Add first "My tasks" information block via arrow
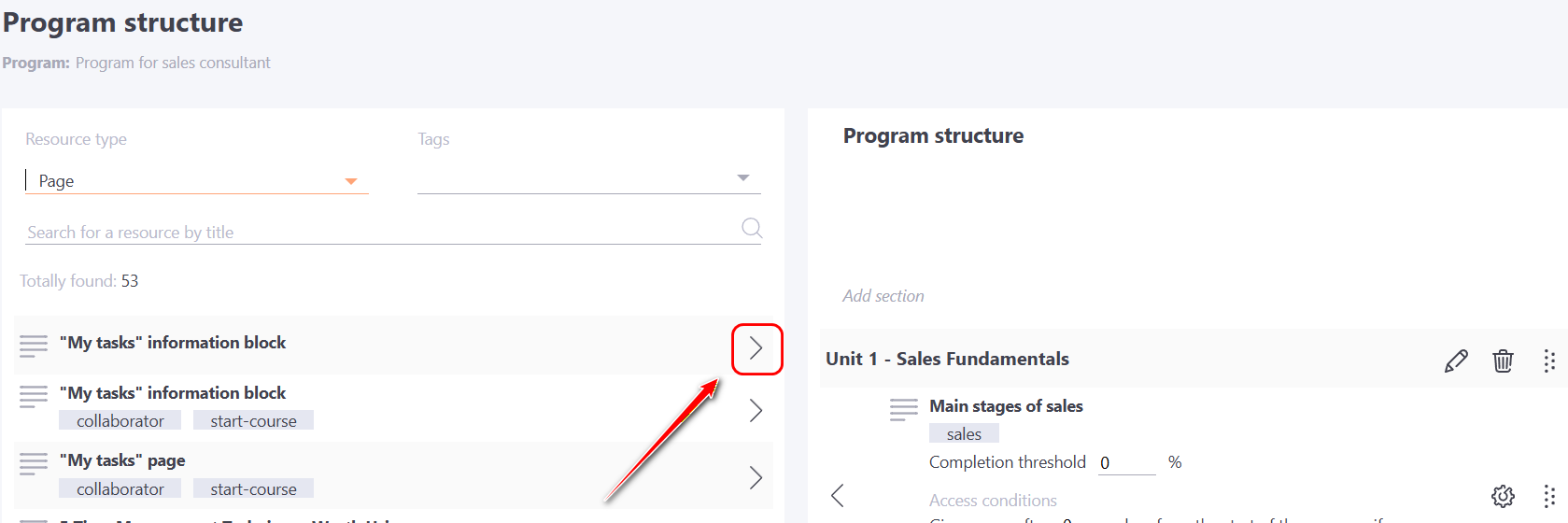Viewport: 1568px width, 523px height. (756, 349)
